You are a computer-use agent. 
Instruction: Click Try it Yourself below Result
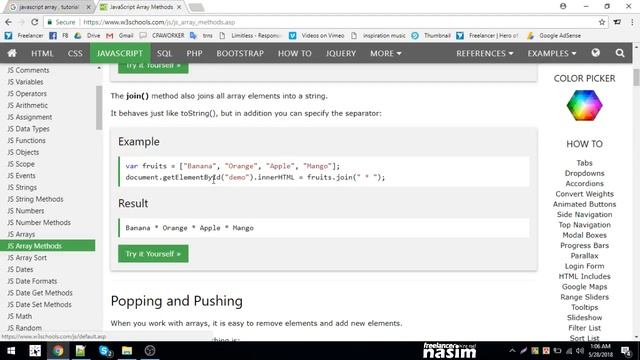(153, 253)
